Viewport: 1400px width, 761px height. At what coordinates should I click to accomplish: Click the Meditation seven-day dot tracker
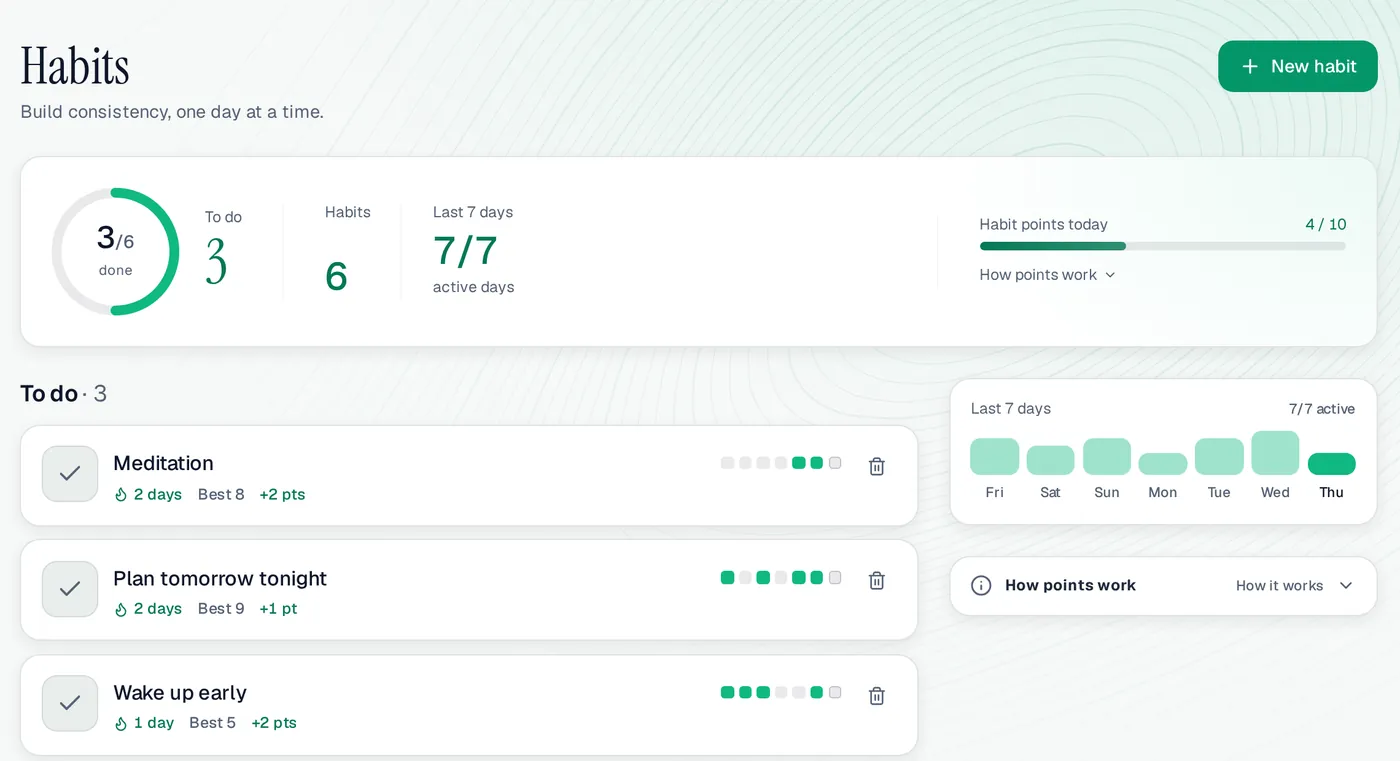tap(781, 463)
